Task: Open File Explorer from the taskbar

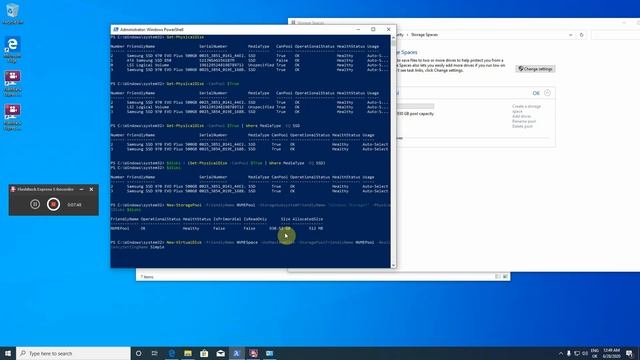Action: pos(188,353)
